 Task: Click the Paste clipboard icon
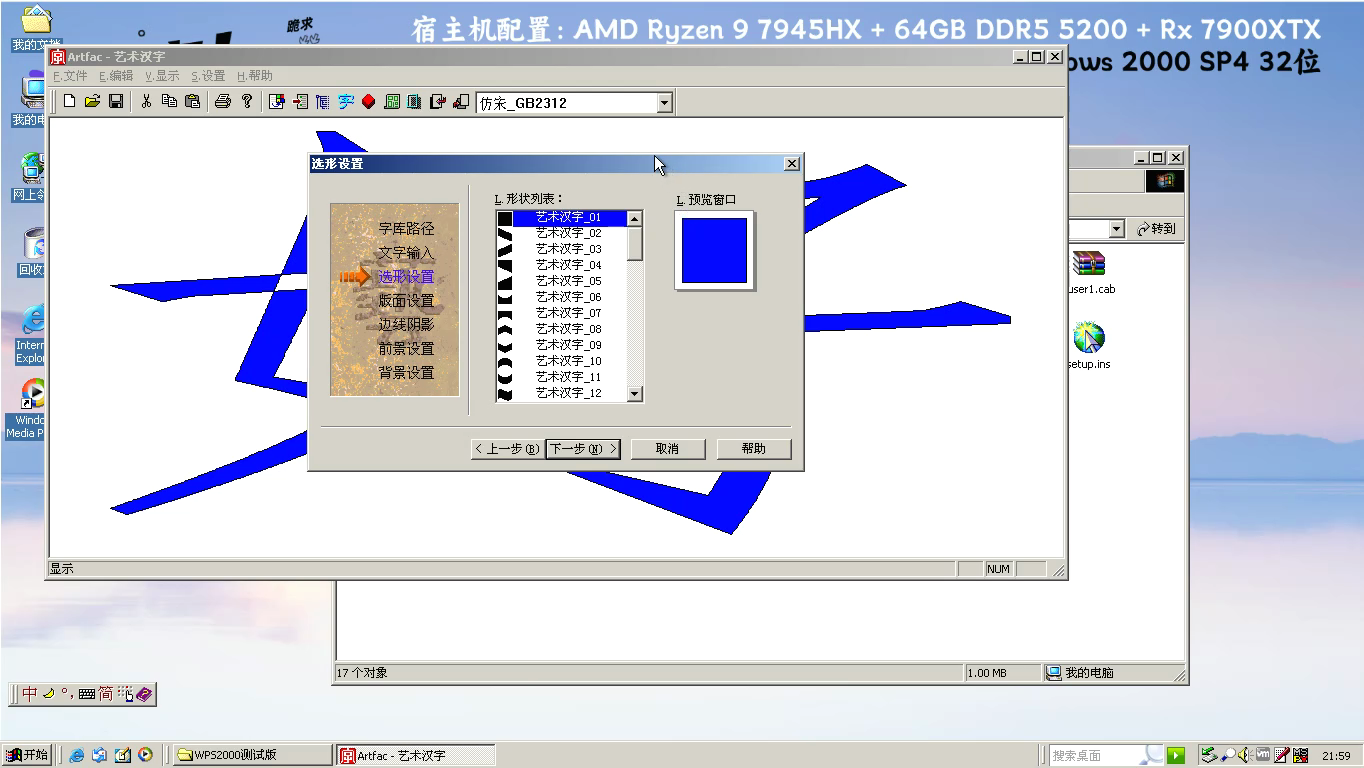193,101
